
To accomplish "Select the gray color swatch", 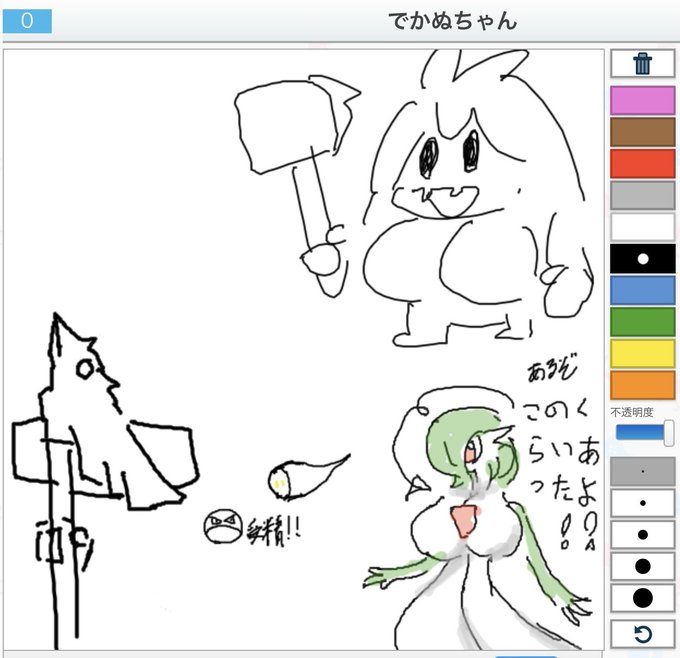I will coord(642,195).
